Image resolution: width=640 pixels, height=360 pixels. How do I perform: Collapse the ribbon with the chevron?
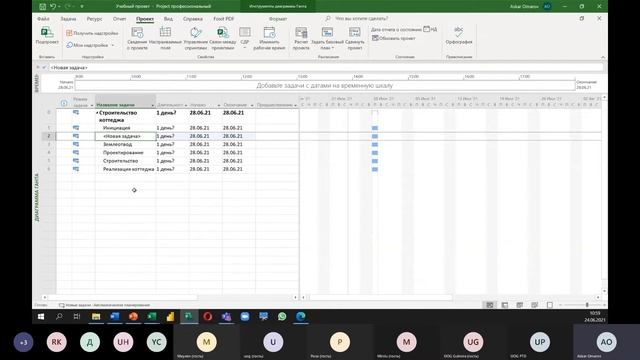point(603,57)
